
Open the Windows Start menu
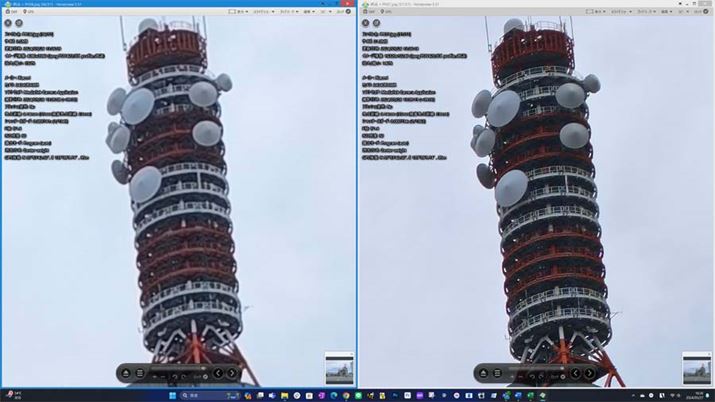172,396
